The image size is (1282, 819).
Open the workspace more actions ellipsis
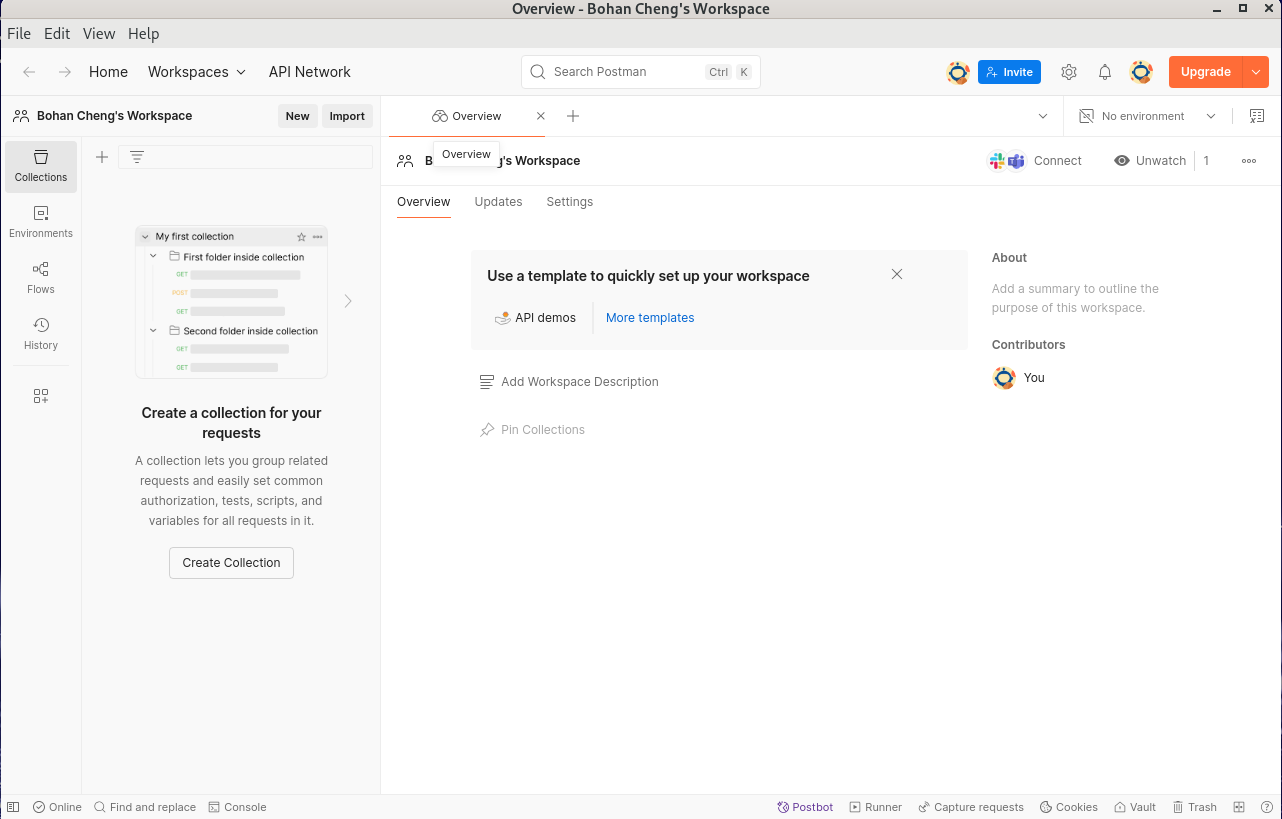click(x=1249, y=161)
